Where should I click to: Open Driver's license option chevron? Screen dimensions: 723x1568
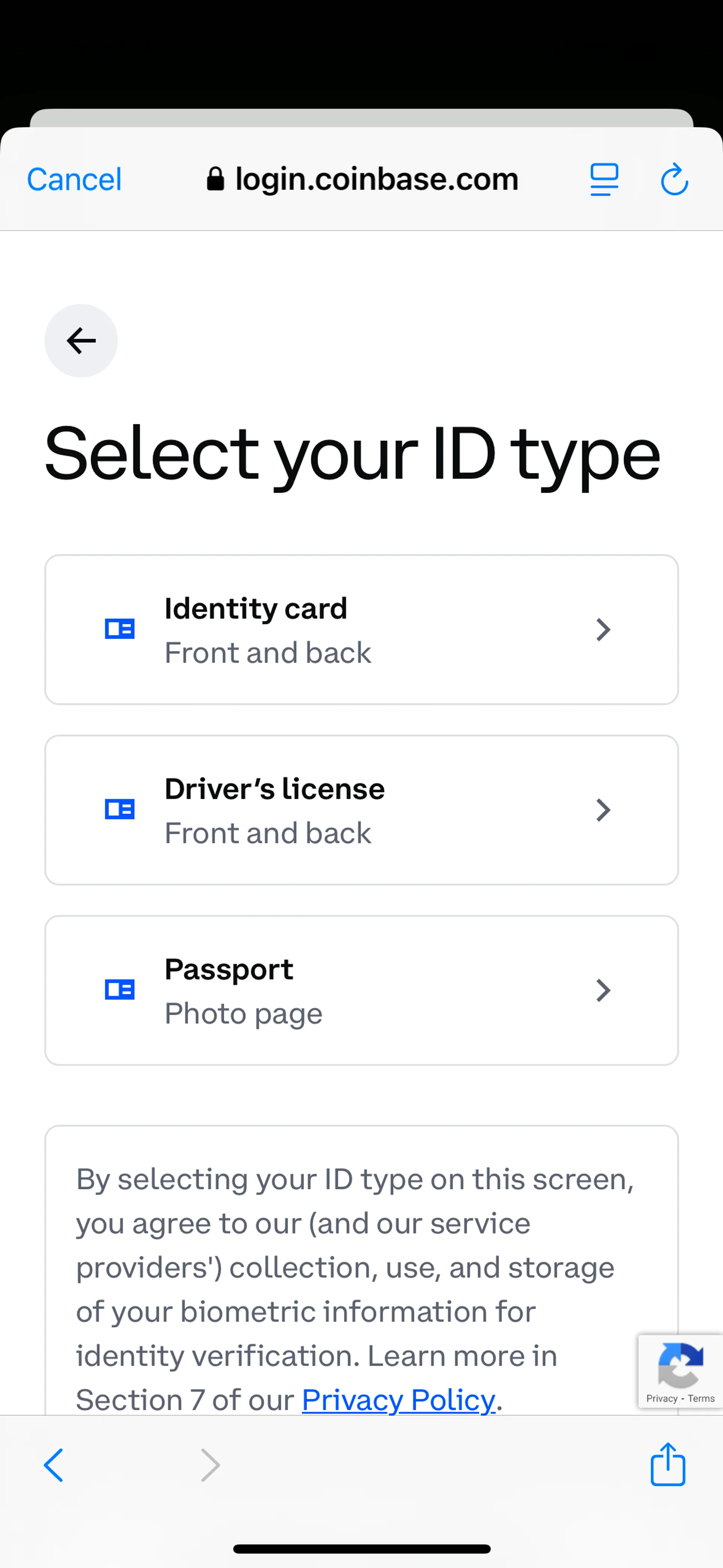602,810
